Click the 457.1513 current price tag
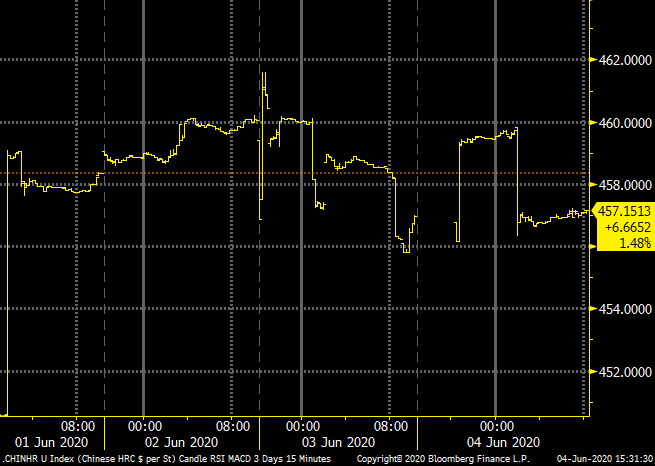The height and width of the screenshot is (466, 655). pos(625,211)
